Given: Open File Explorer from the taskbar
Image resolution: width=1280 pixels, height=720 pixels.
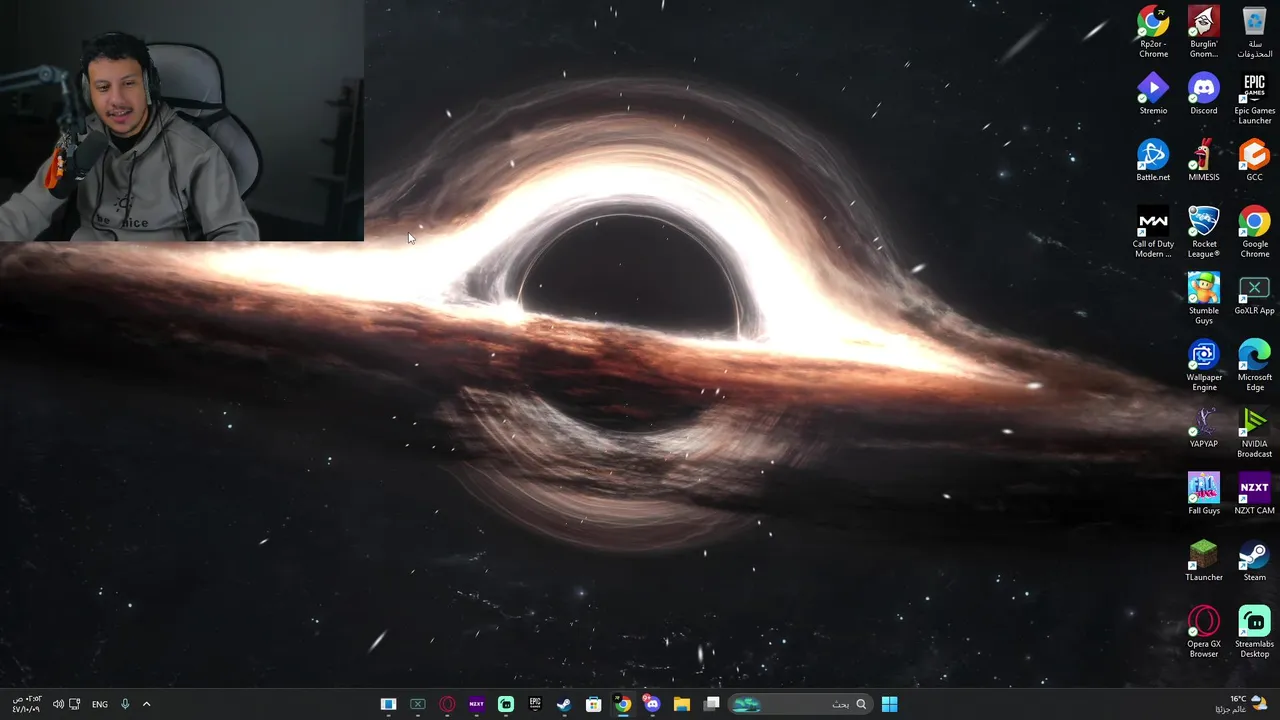Looking at the screenshot, I should click(x=682, y=704).
